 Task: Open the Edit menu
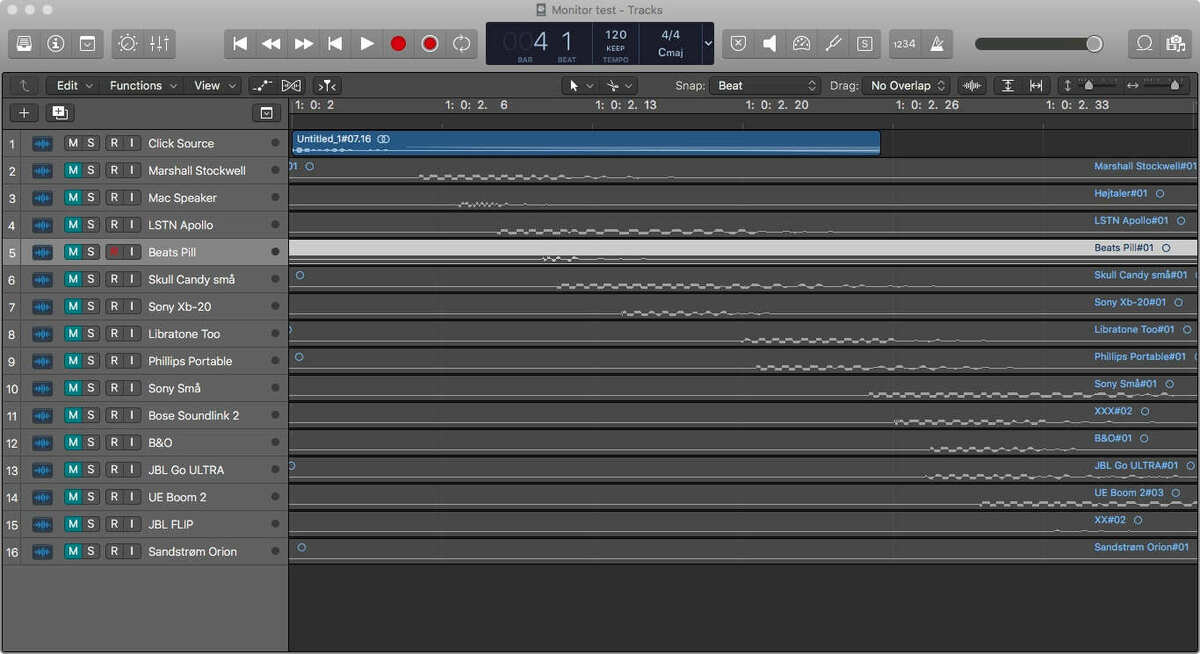click(74, 86)
